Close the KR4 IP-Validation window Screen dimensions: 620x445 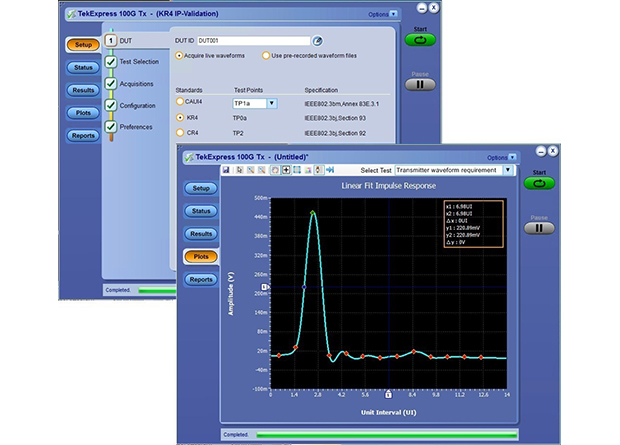point(434,8)
